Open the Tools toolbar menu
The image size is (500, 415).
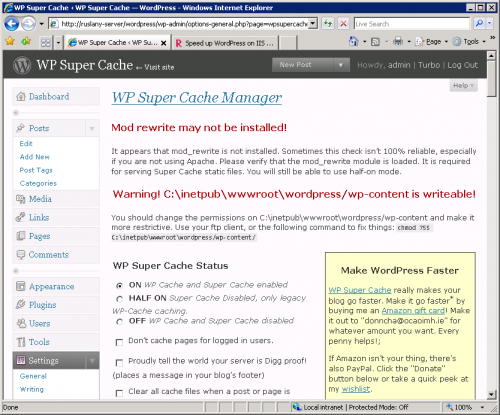click(469, 42)
